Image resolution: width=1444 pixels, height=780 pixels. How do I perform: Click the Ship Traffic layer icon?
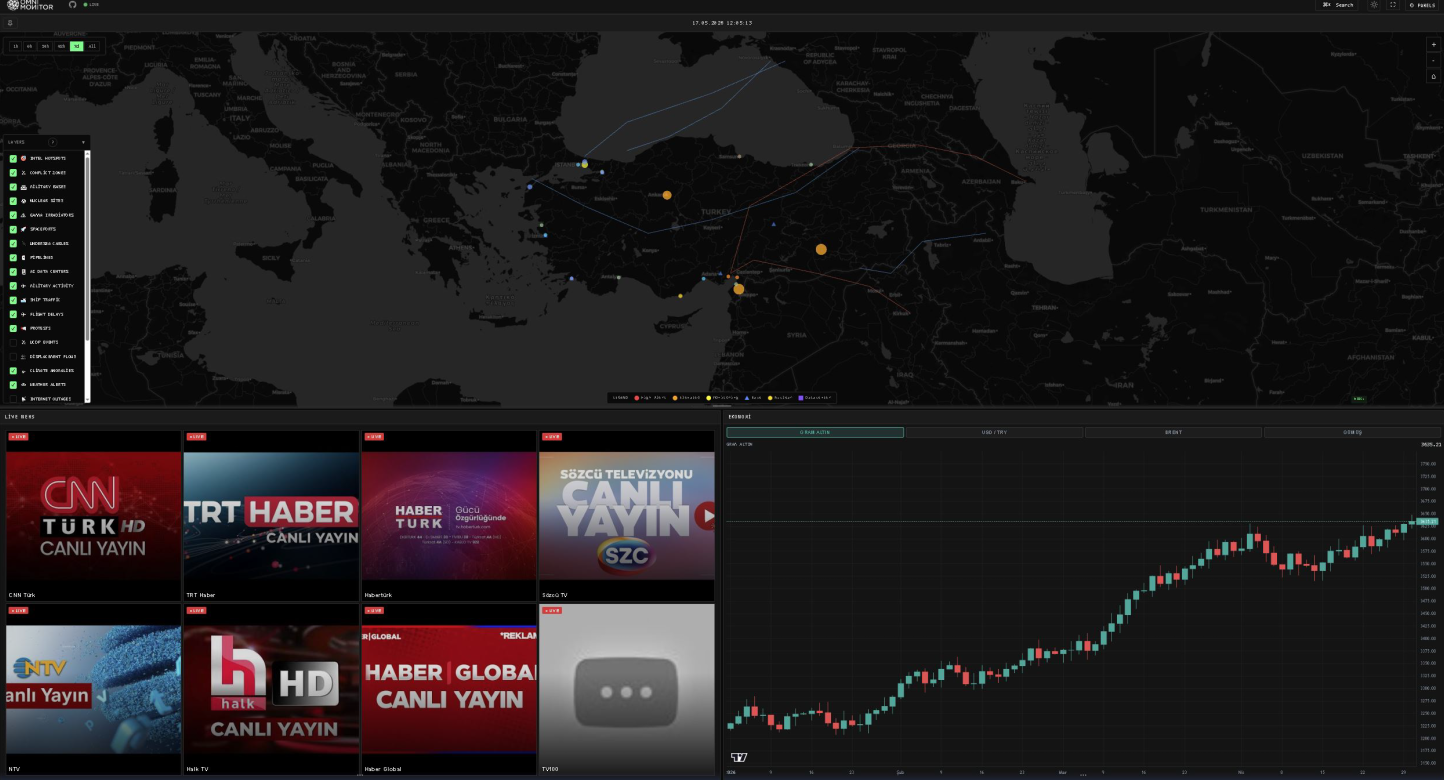(23, 300)
